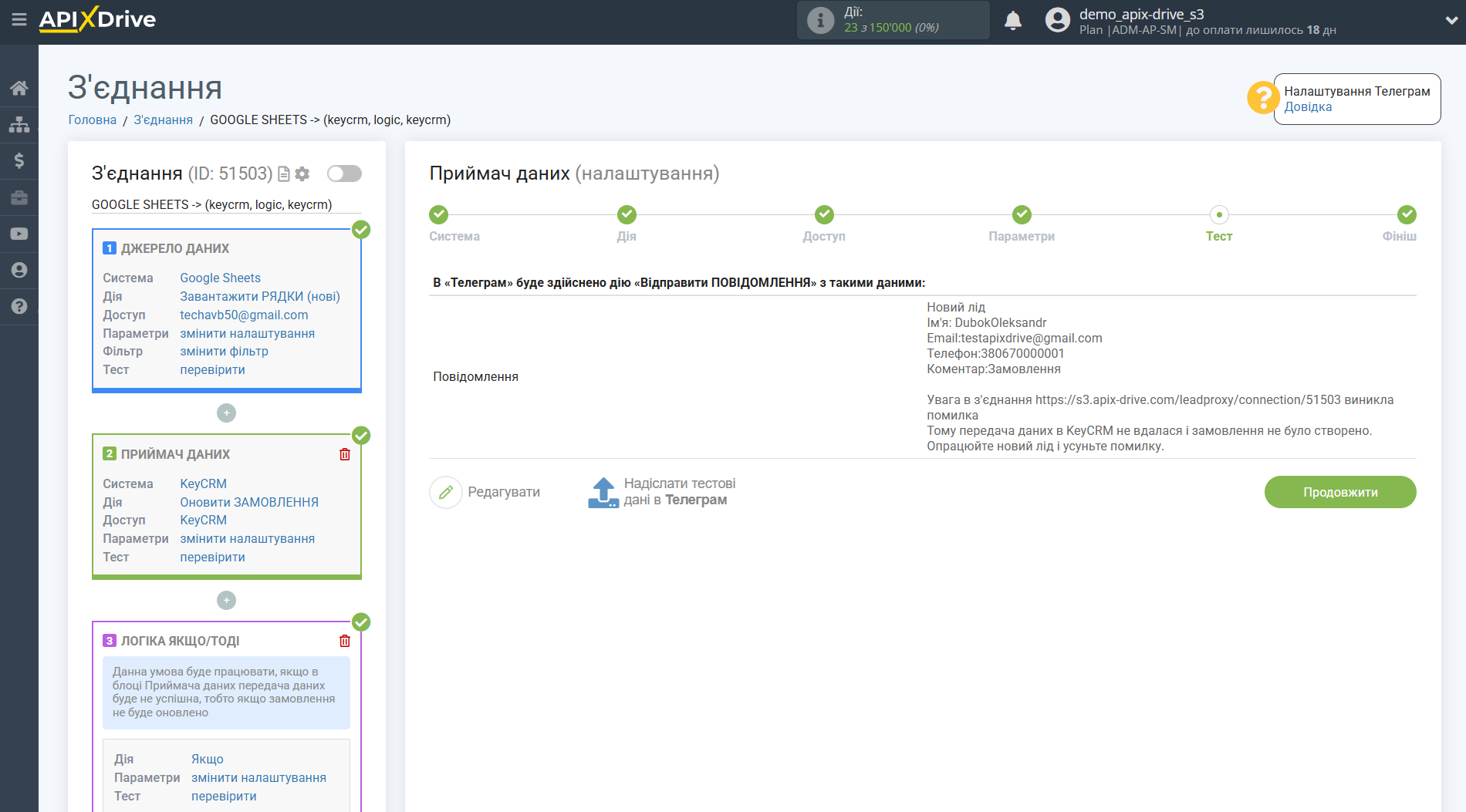Open KeyCRM system link in Приймач даних
This screenshot has width=1466, height=812.
pos(204,483)
